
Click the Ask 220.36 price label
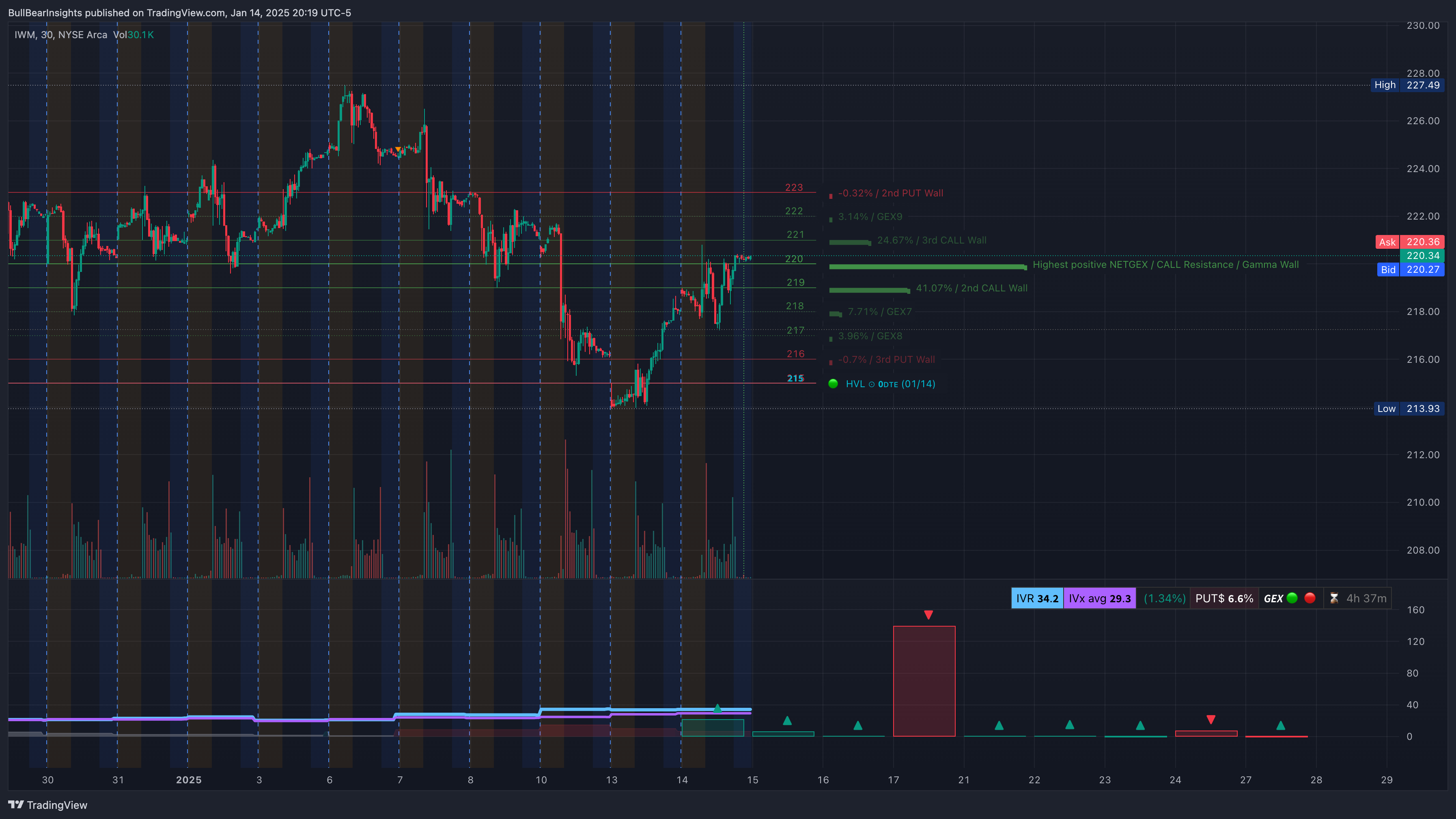point(1410,242)
